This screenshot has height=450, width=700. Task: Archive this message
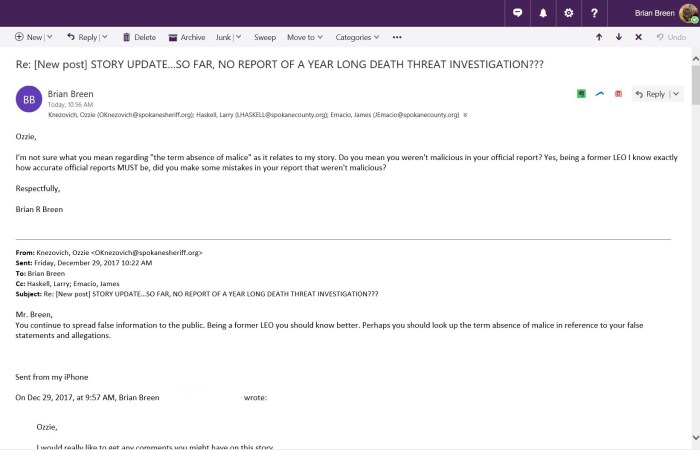click(x=187, y=37)
